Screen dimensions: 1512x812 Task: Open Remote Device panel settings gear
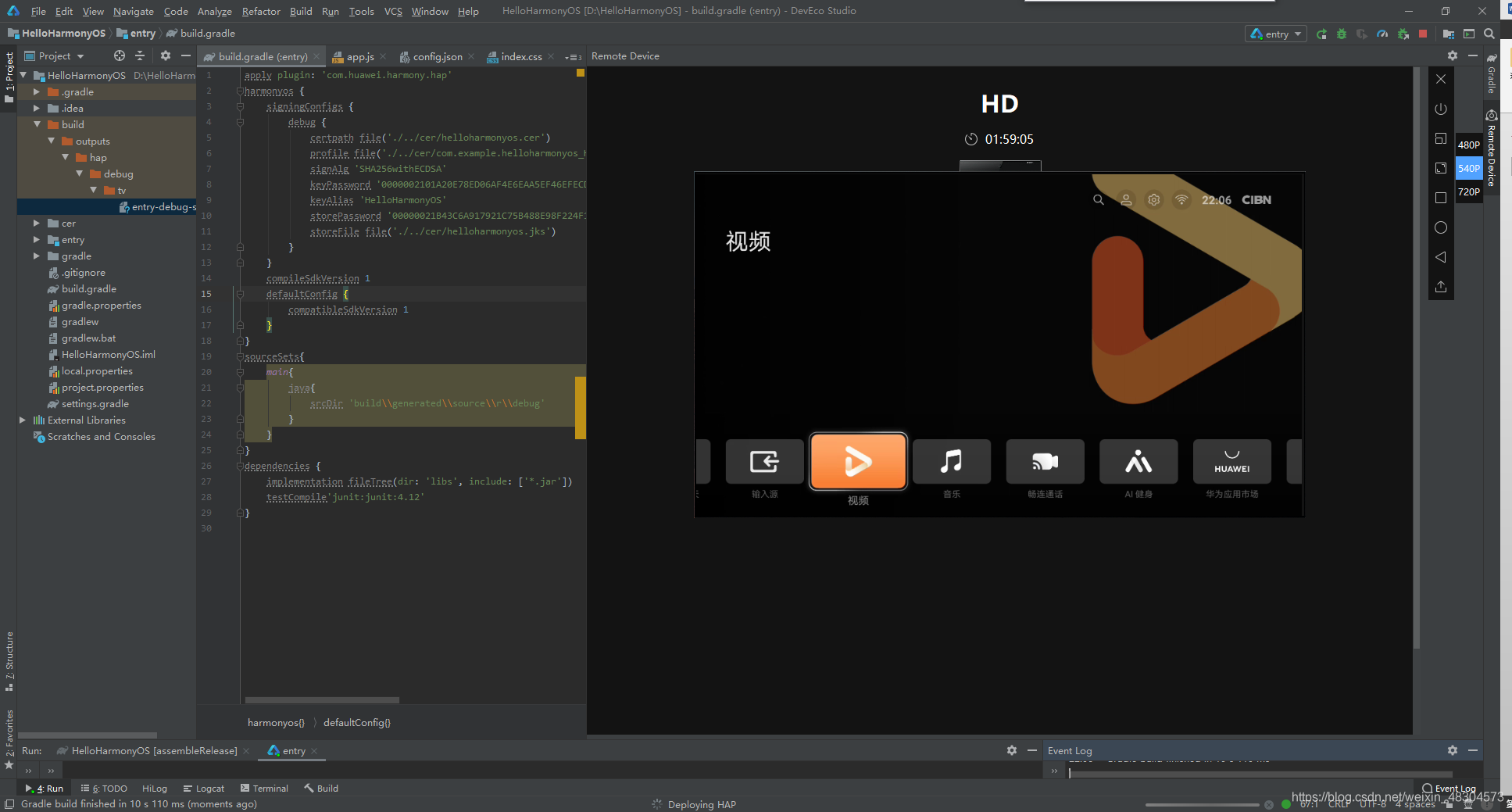1453,56
